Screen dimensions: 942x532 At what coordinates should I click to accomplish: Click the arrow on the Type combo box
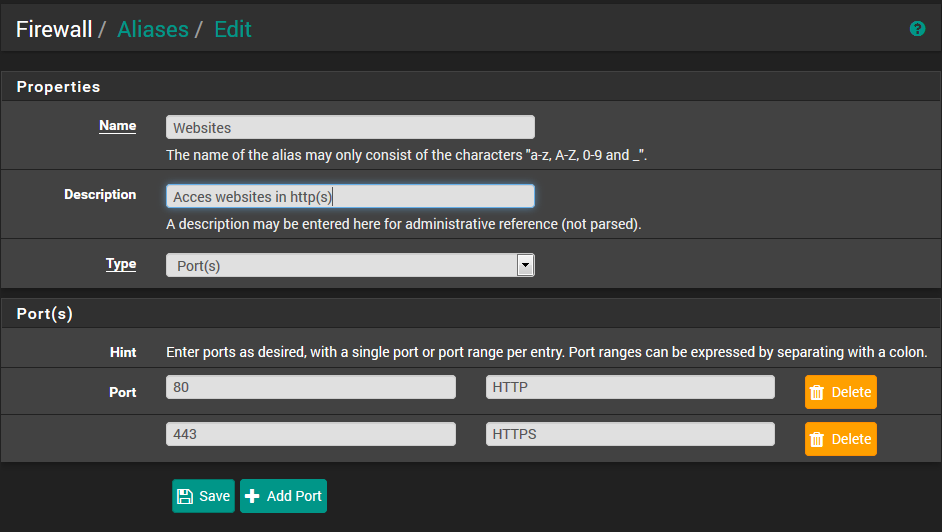(x=525, y=265)
